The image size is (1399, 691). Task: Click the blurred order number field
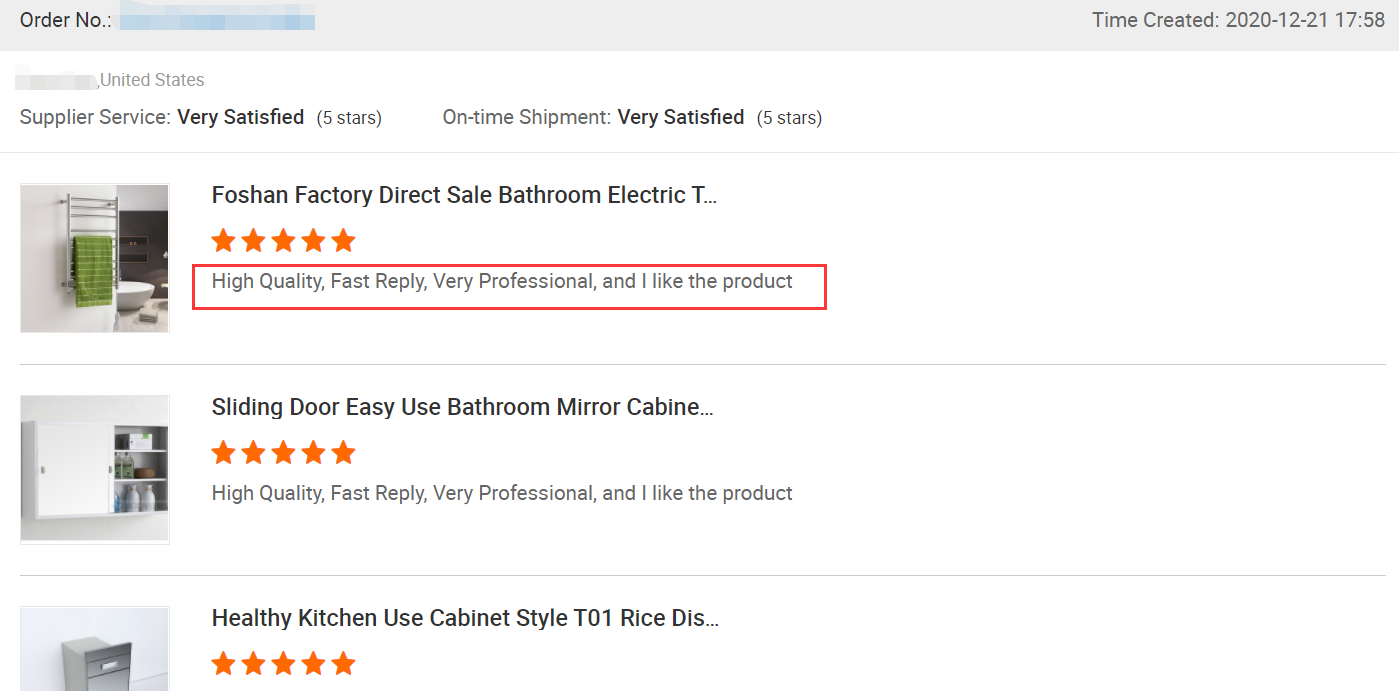pos(217,20)
